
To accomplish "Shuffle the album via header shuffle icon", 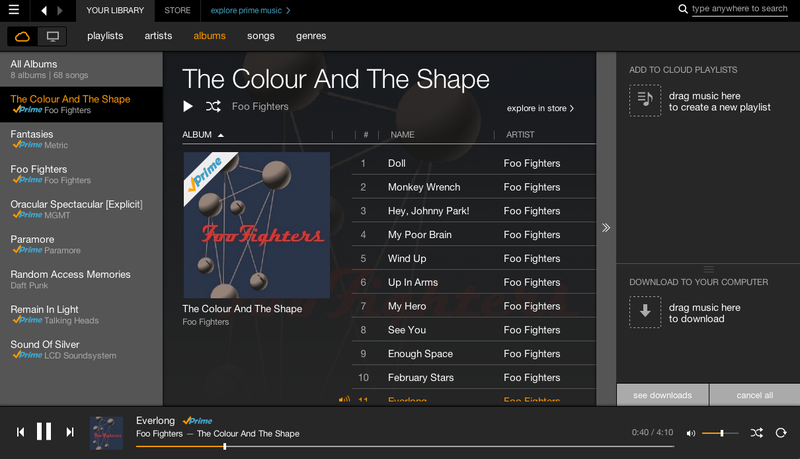I will (213, 106).
